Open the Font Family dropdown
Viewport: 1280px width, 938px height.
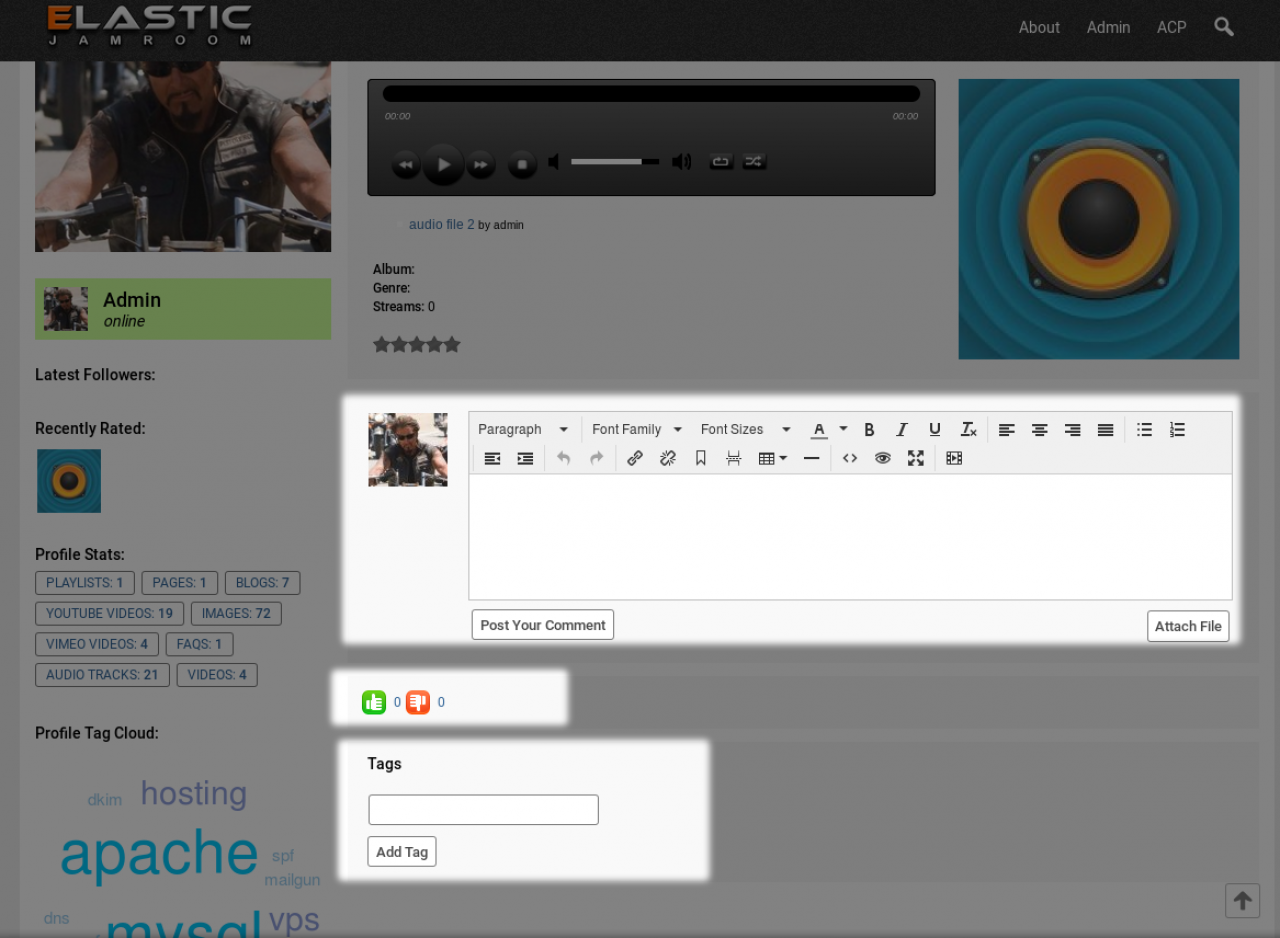point(637,430)
